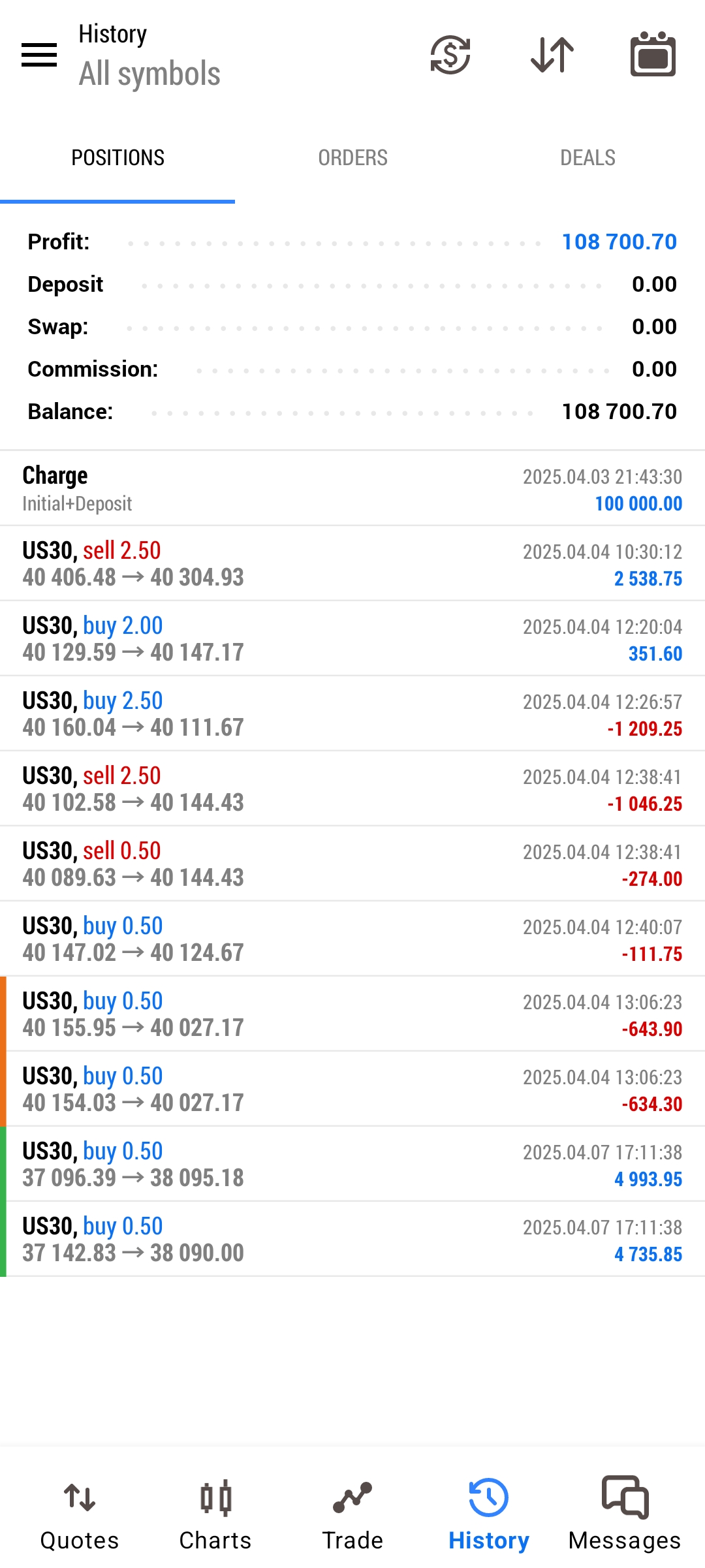Switch to the DEALS tab
Image resolution: width=705 pixels, height=1568 pixels.
[x=587, y=158]
